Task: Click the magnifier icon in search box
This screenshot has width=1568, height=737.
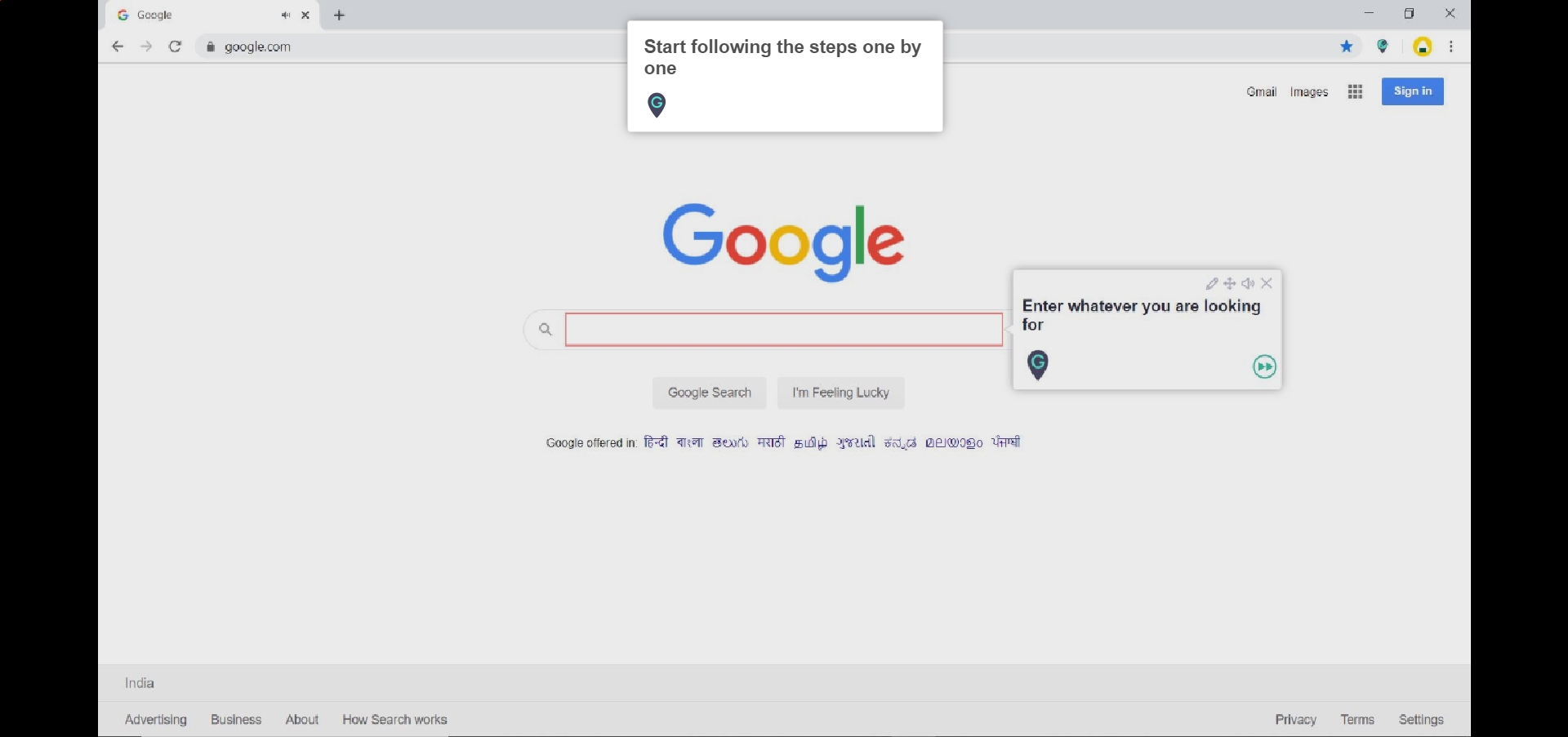Action: [546, 330]
